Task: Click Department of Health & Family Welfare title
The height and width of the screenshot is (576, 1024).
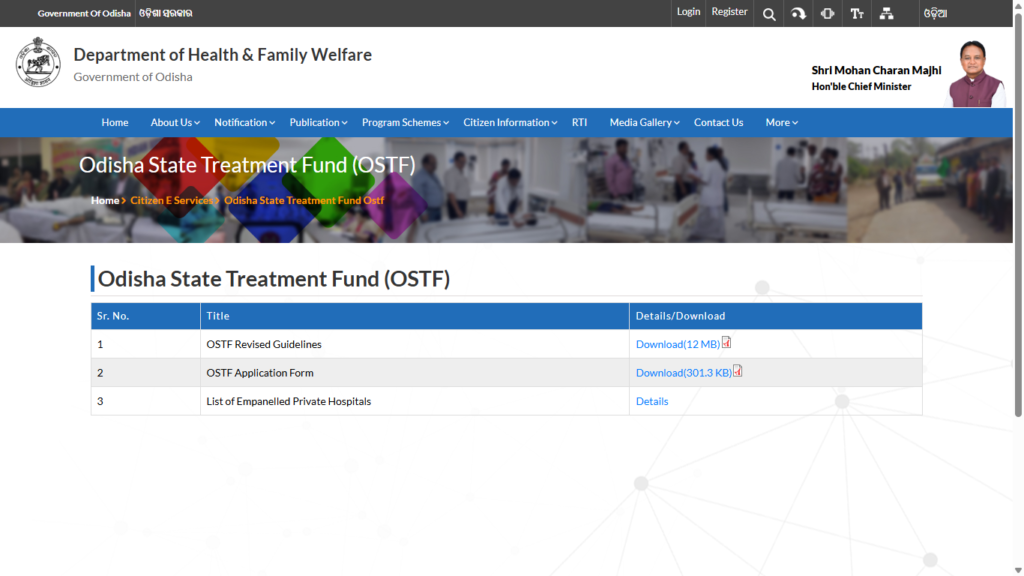Action: (222, 55)
